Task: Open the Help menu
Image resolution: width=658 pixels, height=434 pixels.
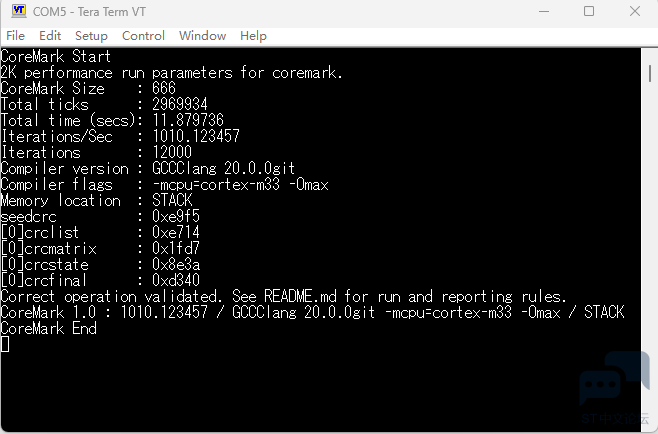Action: click(253, 36)
